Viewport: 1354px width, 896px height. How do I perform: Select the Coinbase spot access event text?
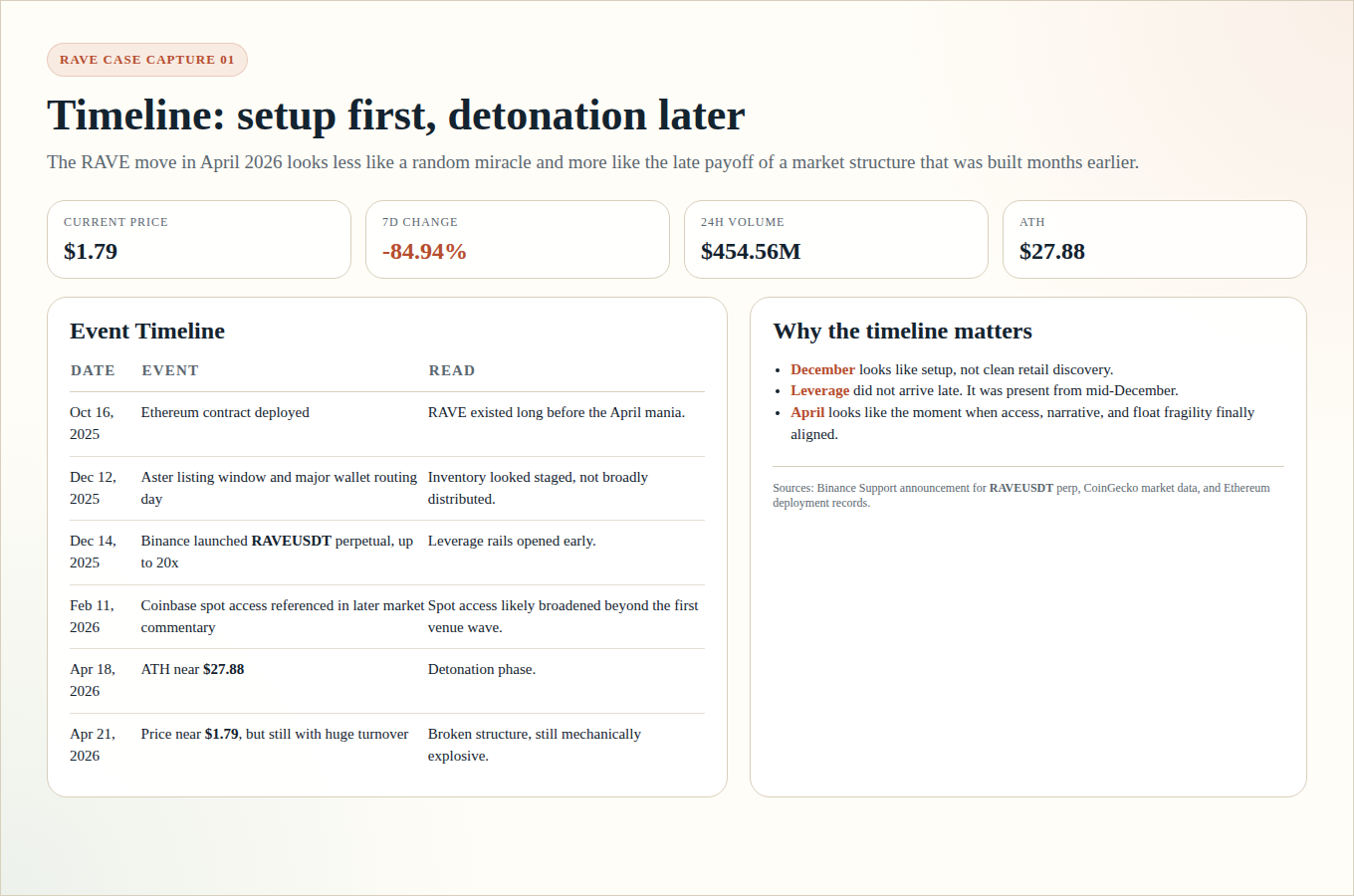click(x=282, y=616)
